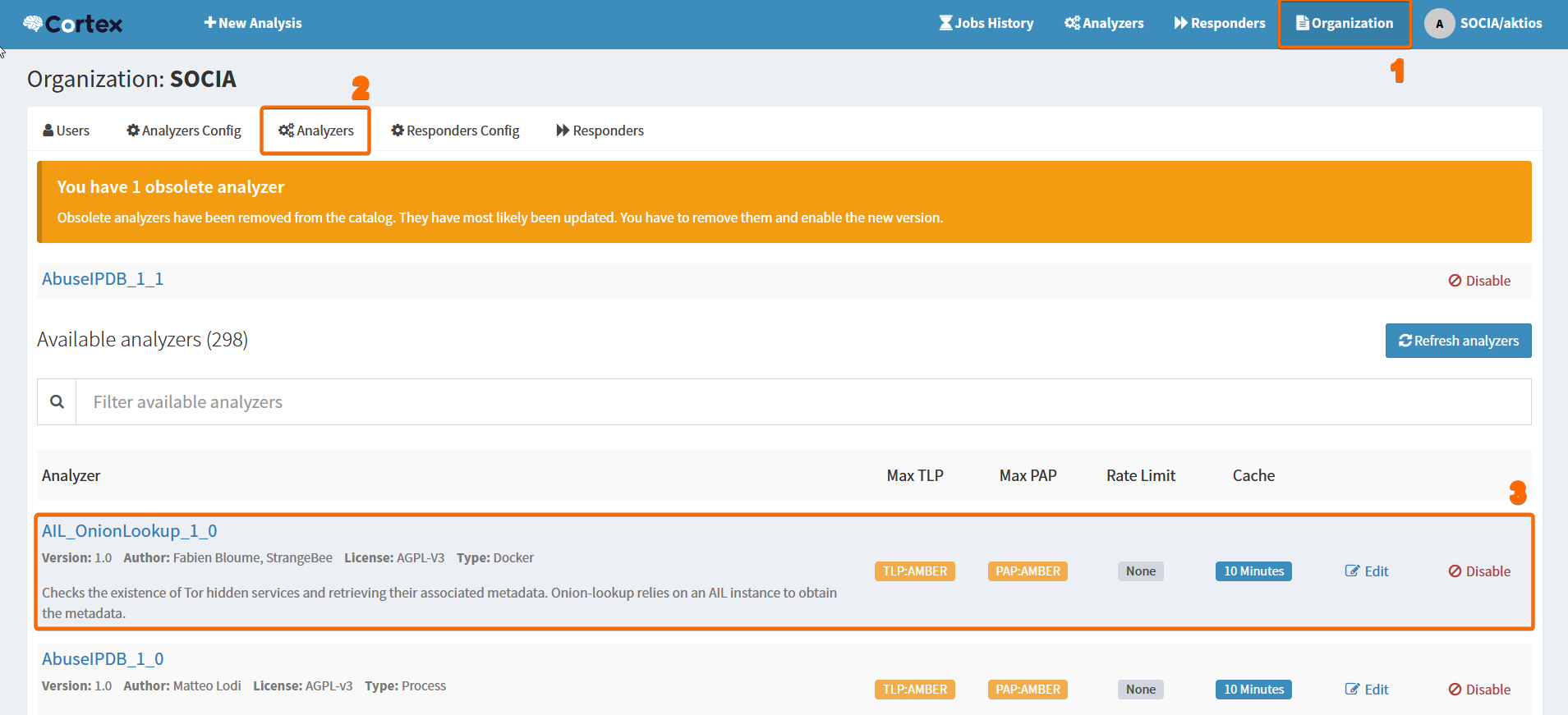1568x715 pixels.
Task: Click the Available analyzers (298) heading
Action: click(142, 339)
